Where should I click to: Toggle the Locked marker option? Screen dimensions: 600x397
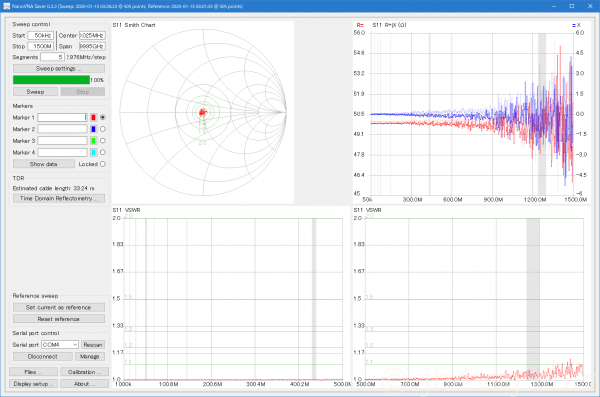(x=103, y=164)
